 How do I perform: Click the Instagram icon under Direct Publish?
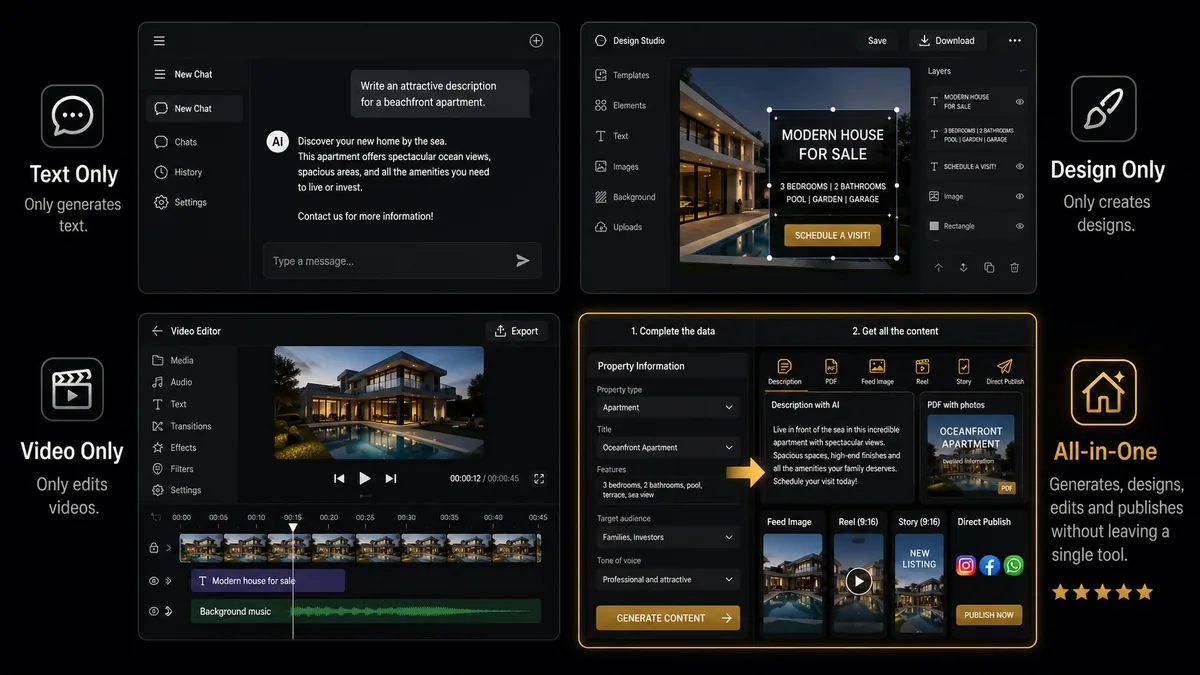pyautogui.click(x=965, y=565)
